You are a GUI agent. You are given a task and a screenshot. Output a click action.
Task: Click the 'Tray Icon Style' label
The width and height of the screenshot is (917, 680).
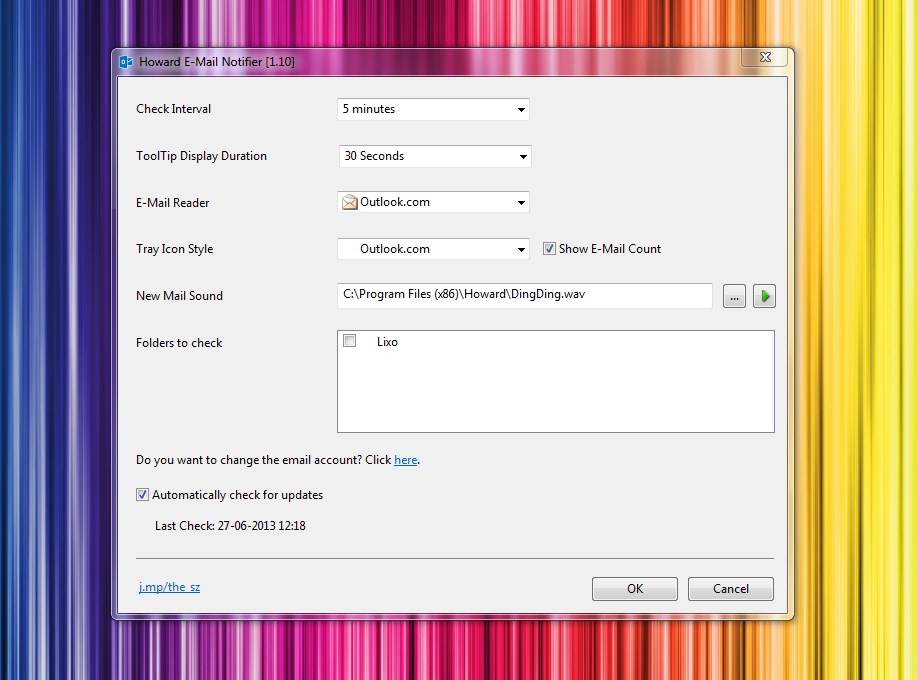[x=174, y=249]
